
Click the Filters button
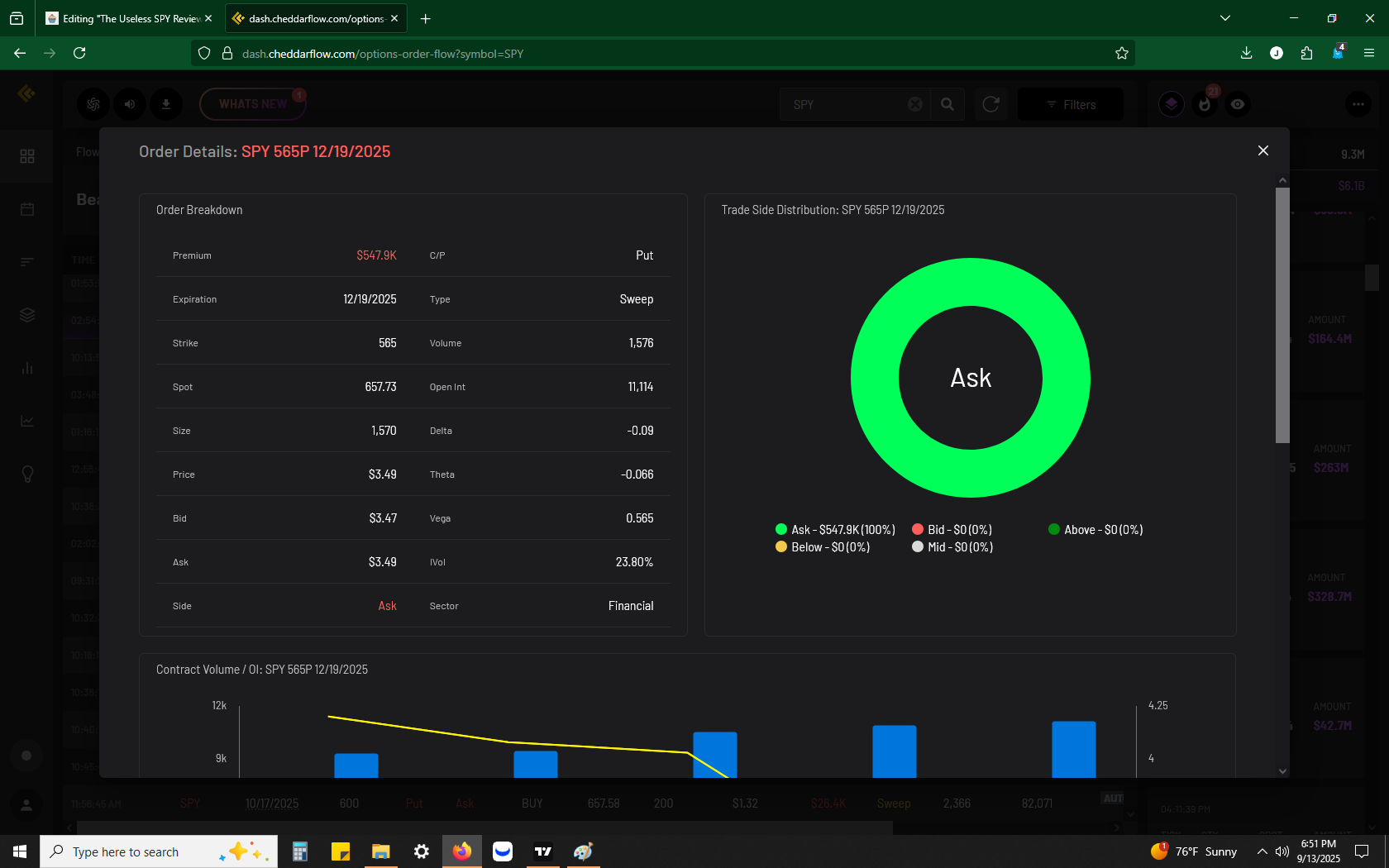(1071, 104)
